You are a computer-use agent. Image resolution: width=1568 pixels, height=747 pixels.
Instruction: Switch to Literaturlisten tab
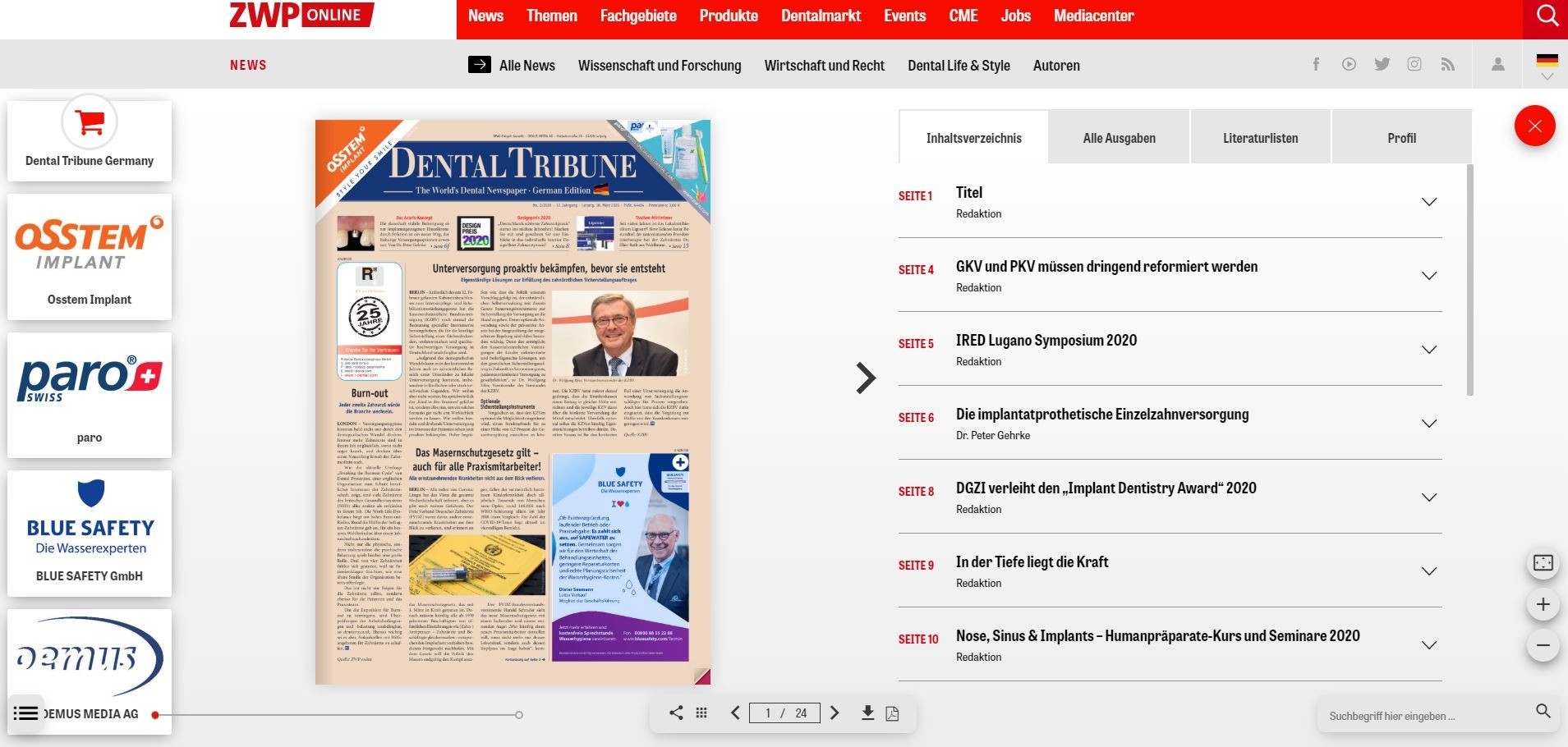point(1260,137)
